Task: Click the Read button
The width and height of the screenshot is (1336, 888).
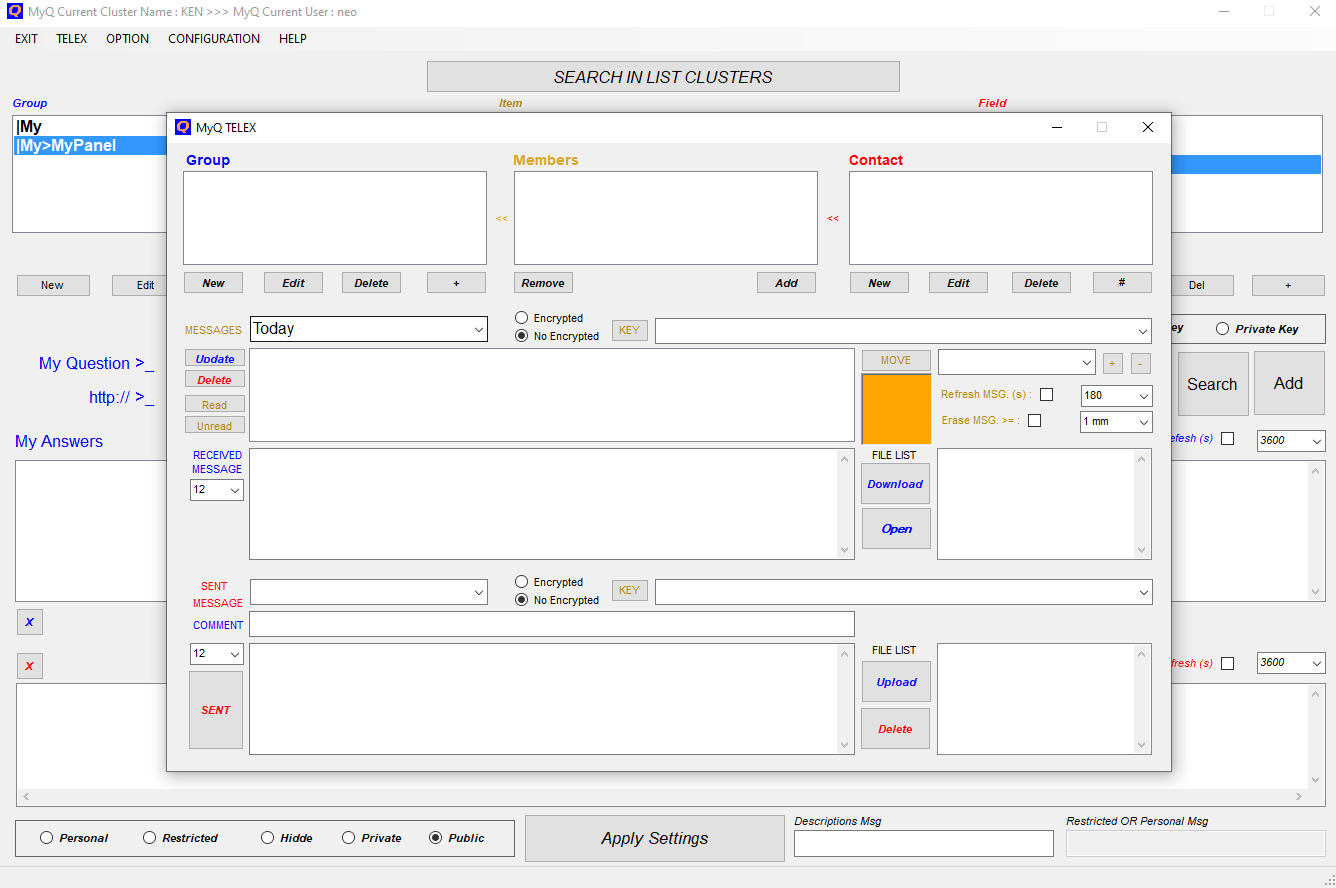Action: (215, 405)
